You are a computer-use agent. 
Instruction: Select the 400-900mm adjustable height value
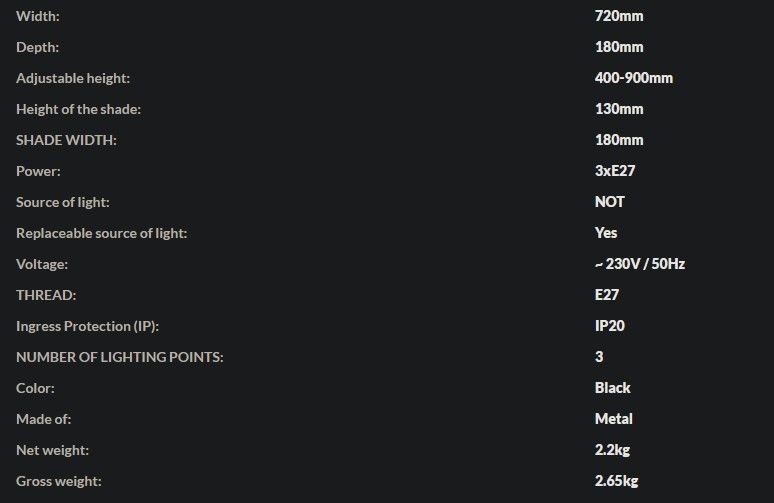coord(634,78)
